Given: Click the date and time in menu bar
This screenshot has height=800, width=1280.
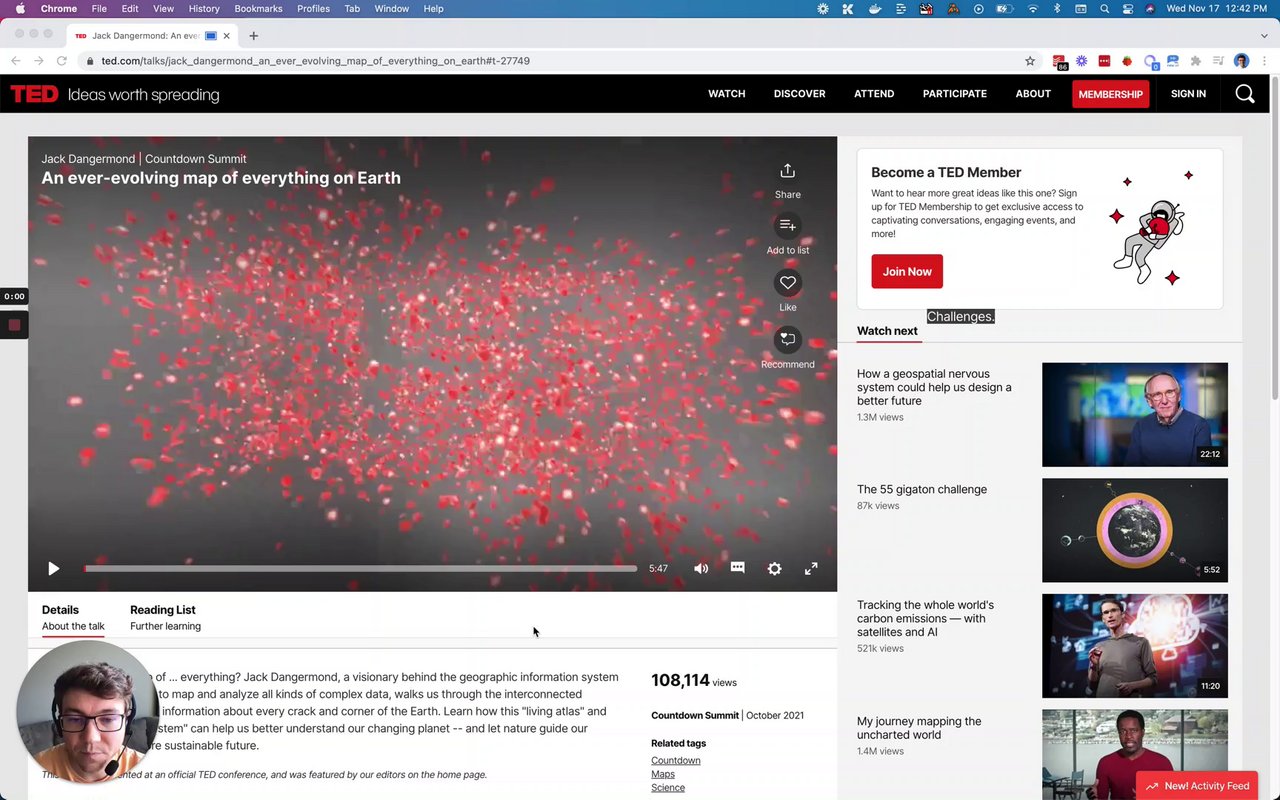Looking at the screenshot, I should click(1217, 8).
